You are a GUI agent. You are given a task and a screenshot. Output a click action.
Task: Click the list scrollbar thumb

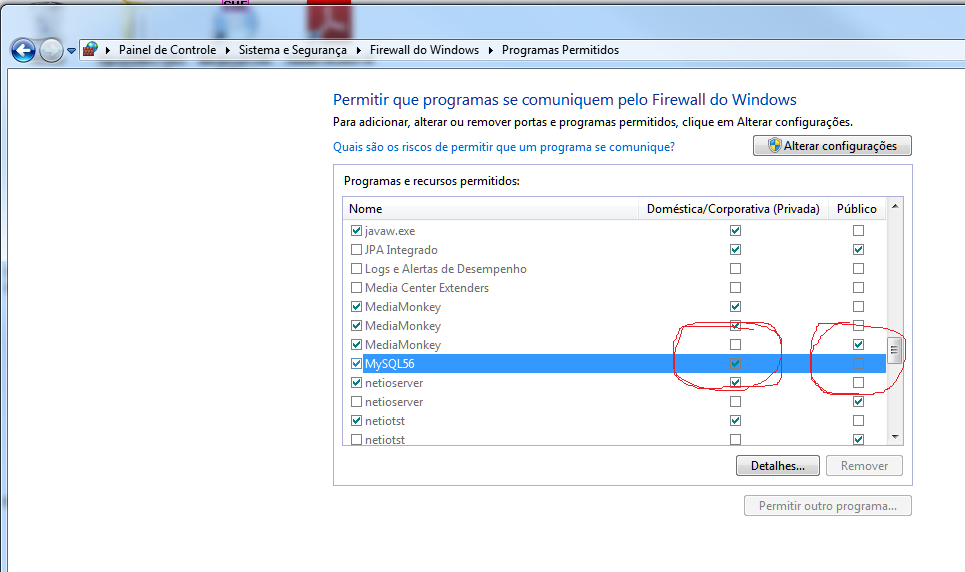click(895, 351)
